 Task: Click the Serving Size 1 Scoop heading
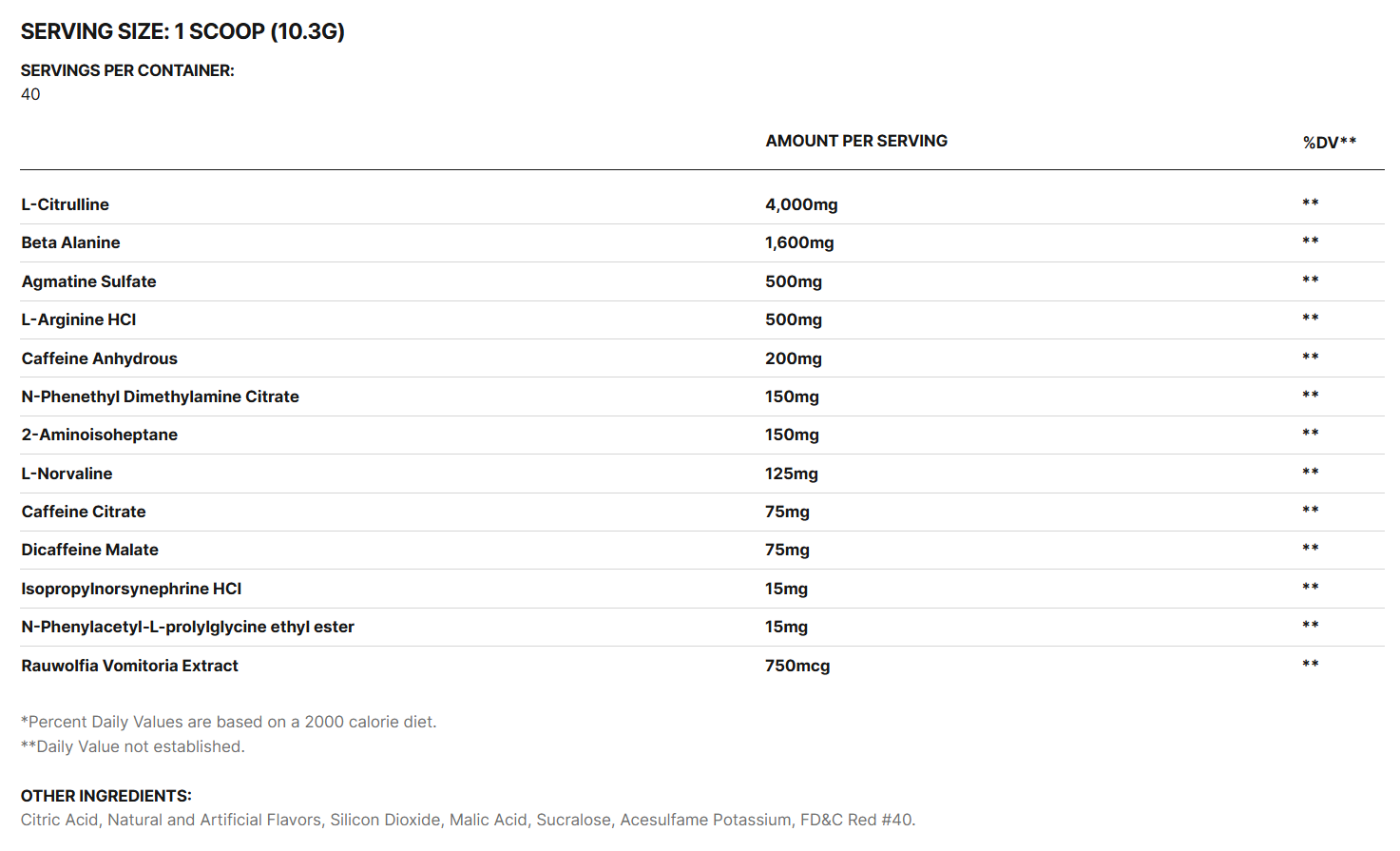click(x=182, y=31)
